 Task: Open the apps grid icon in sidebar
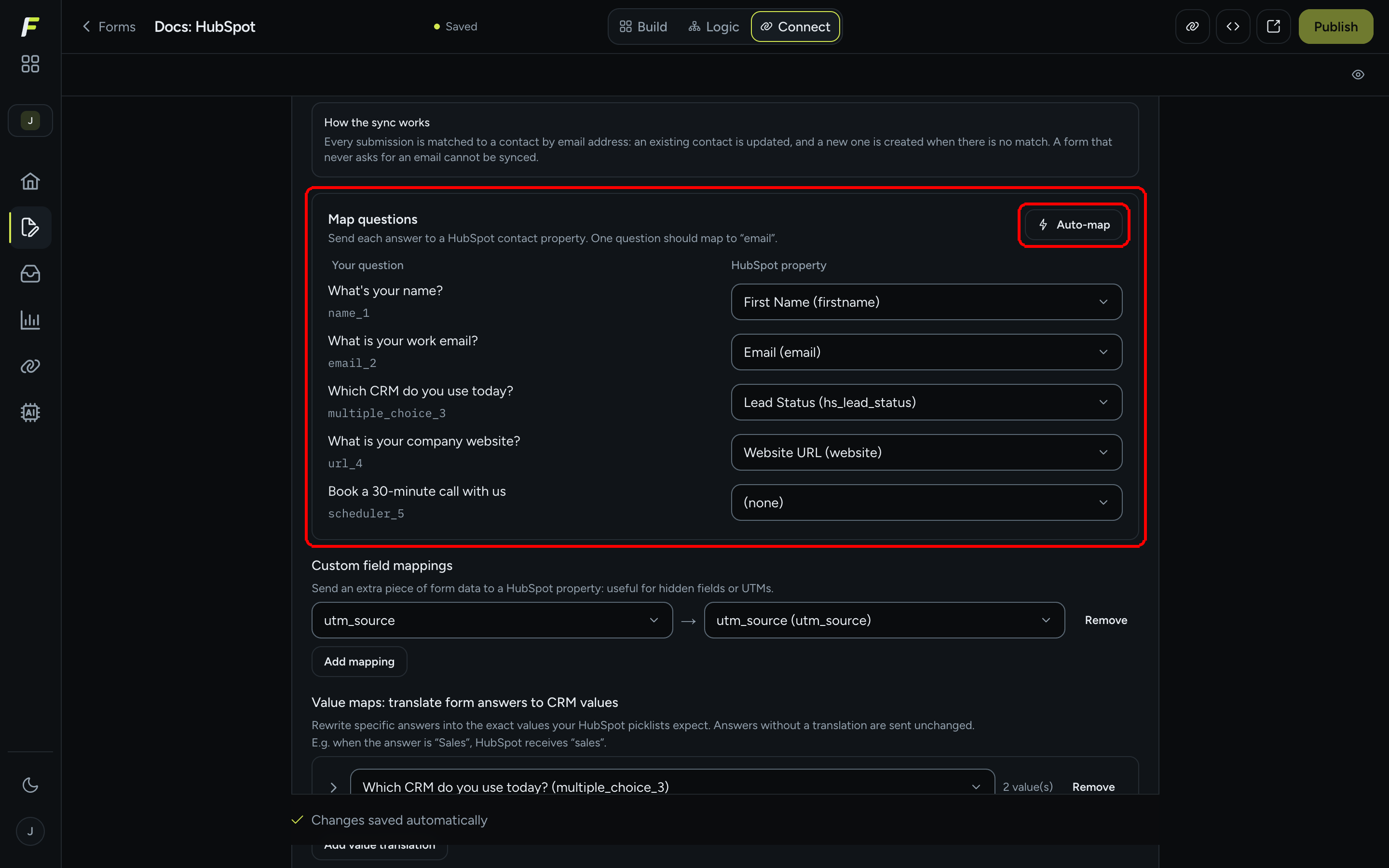[30, 64]
